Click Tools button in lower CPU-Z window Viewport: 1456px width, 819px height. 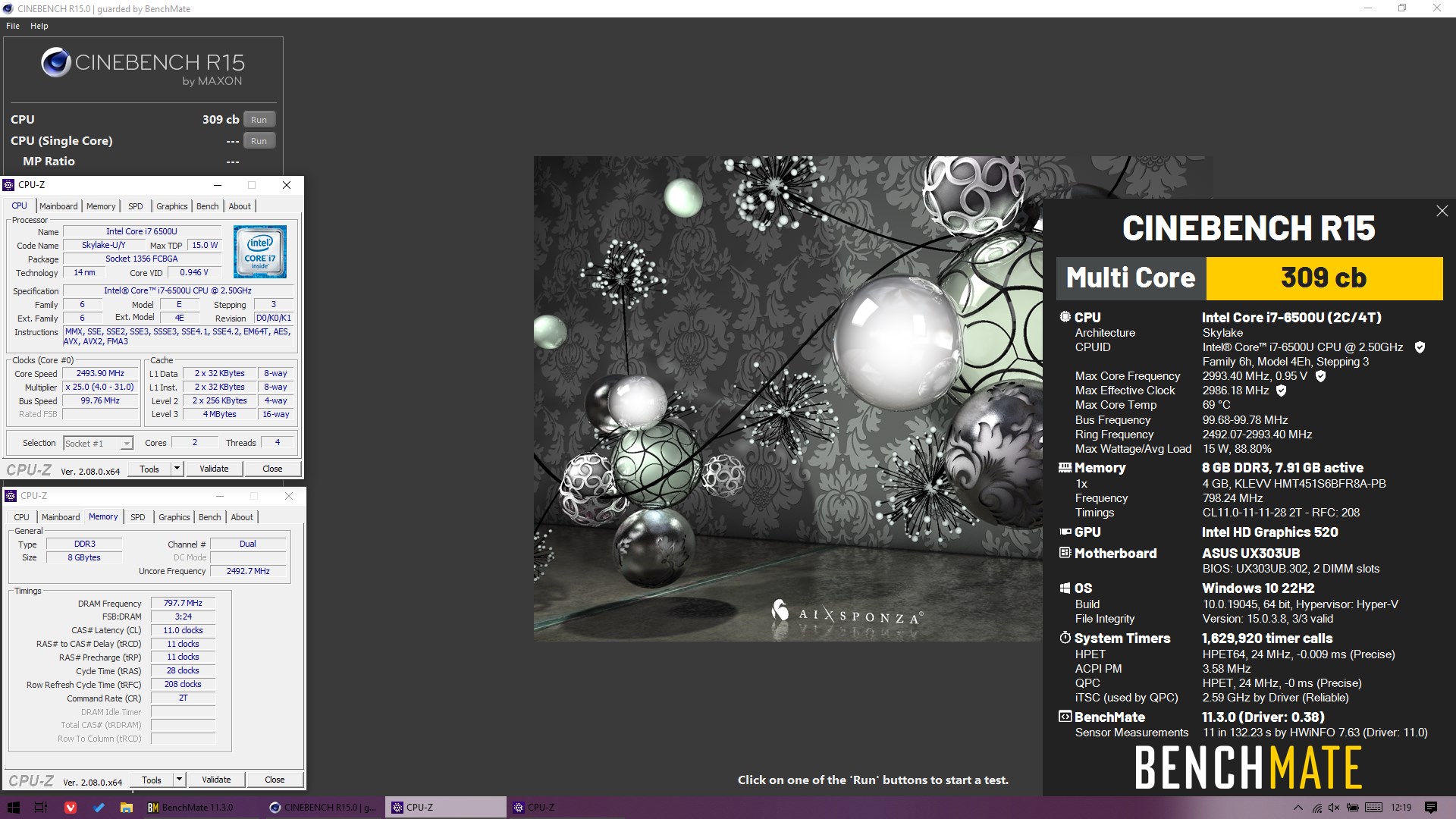click(152, 780)
